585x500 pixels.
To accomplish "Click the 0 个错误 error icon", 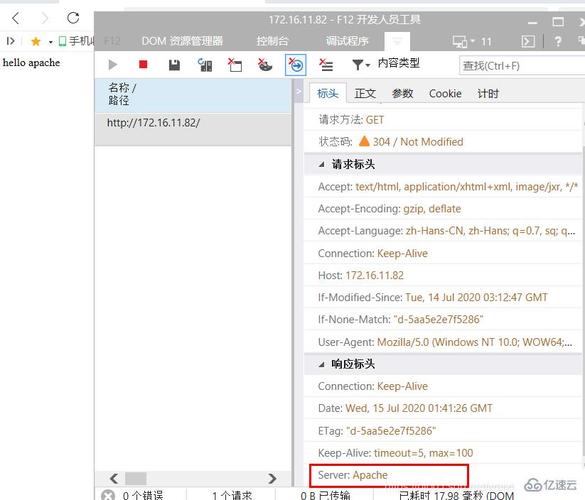I will 108,495.
